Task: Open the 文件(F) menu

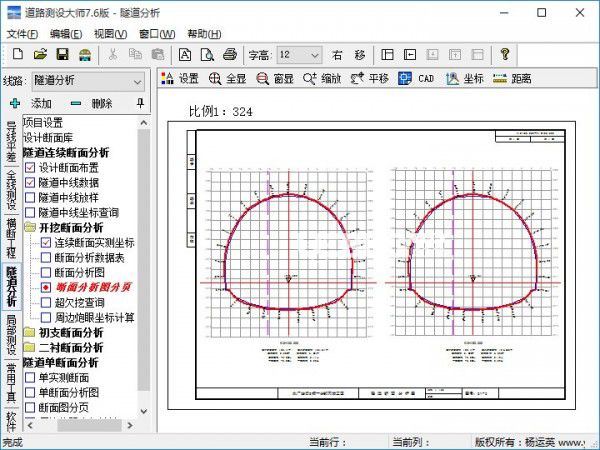Action: coord(22,34)
